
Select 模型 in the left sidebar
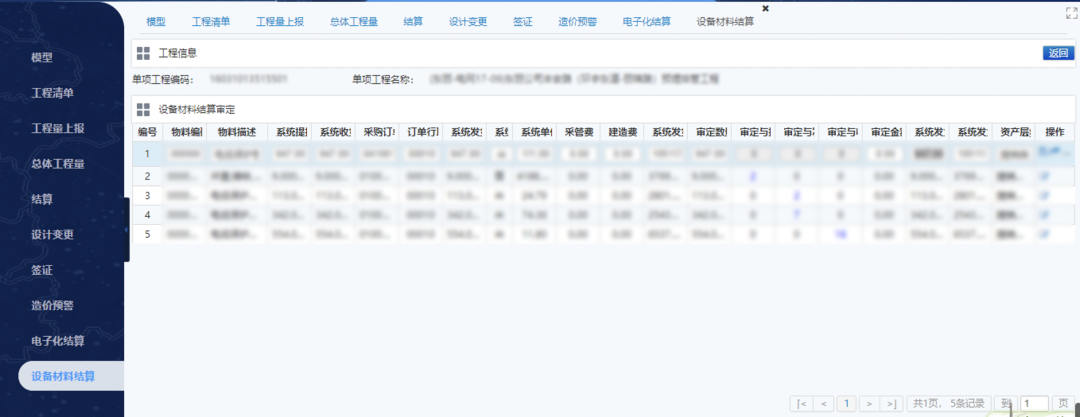(42, 58)
